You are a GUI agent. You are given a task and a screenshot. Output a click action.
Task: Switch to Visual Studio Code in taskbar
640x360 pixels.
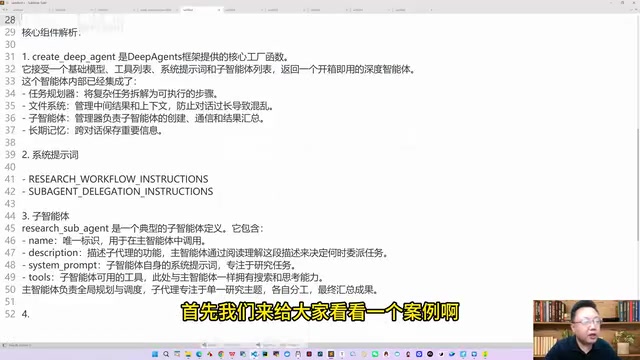(254, 354)
